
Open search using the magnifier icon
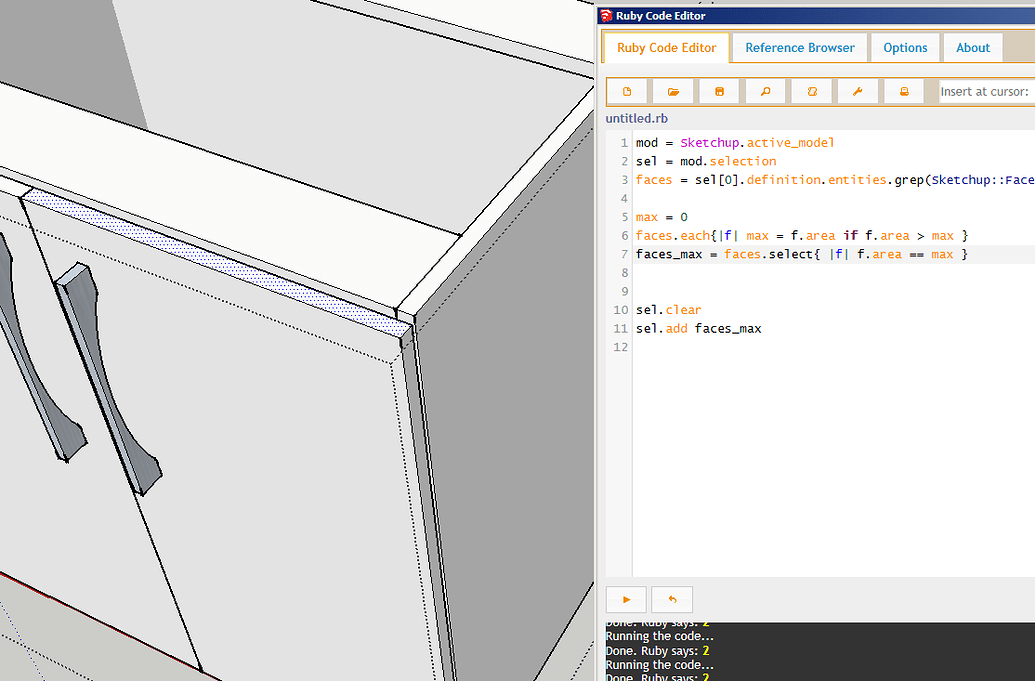point(765,91)
